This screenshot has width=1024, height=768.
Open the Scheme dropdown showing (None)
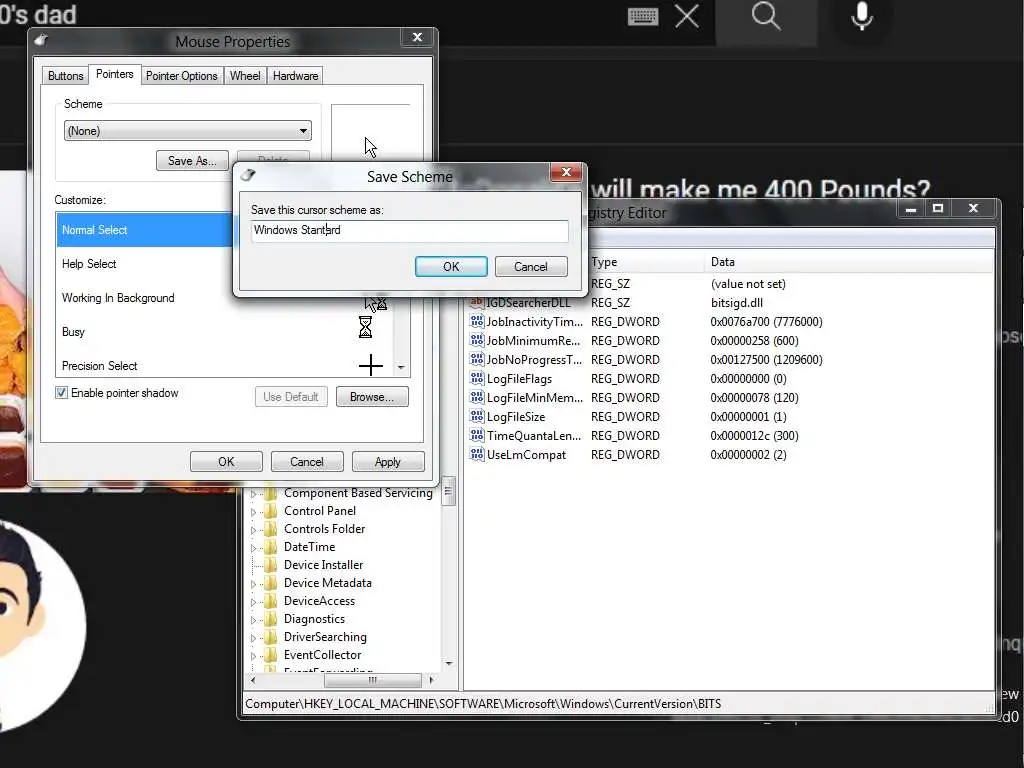(x=187, y=131)
